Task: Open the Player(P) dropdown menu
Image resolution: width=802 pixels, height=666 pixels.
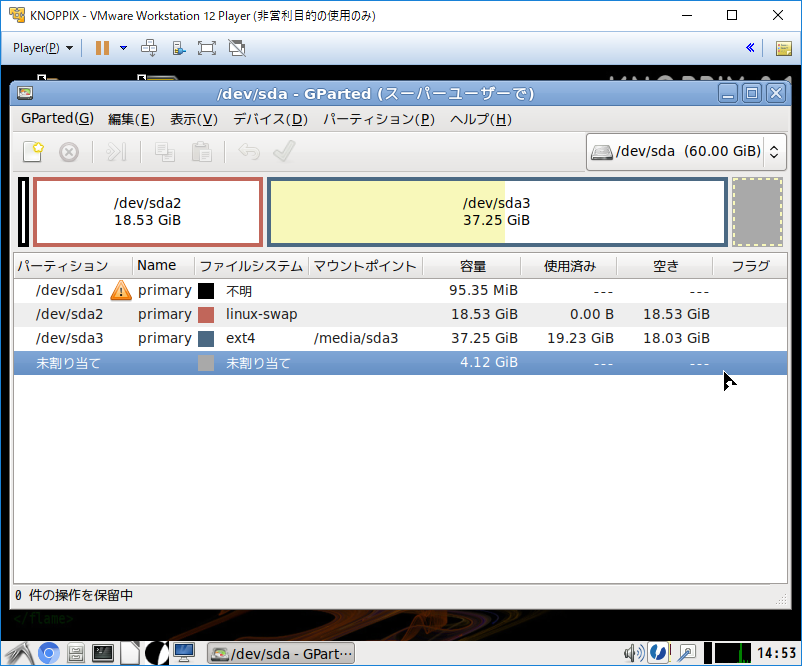Action: (43, 48)
